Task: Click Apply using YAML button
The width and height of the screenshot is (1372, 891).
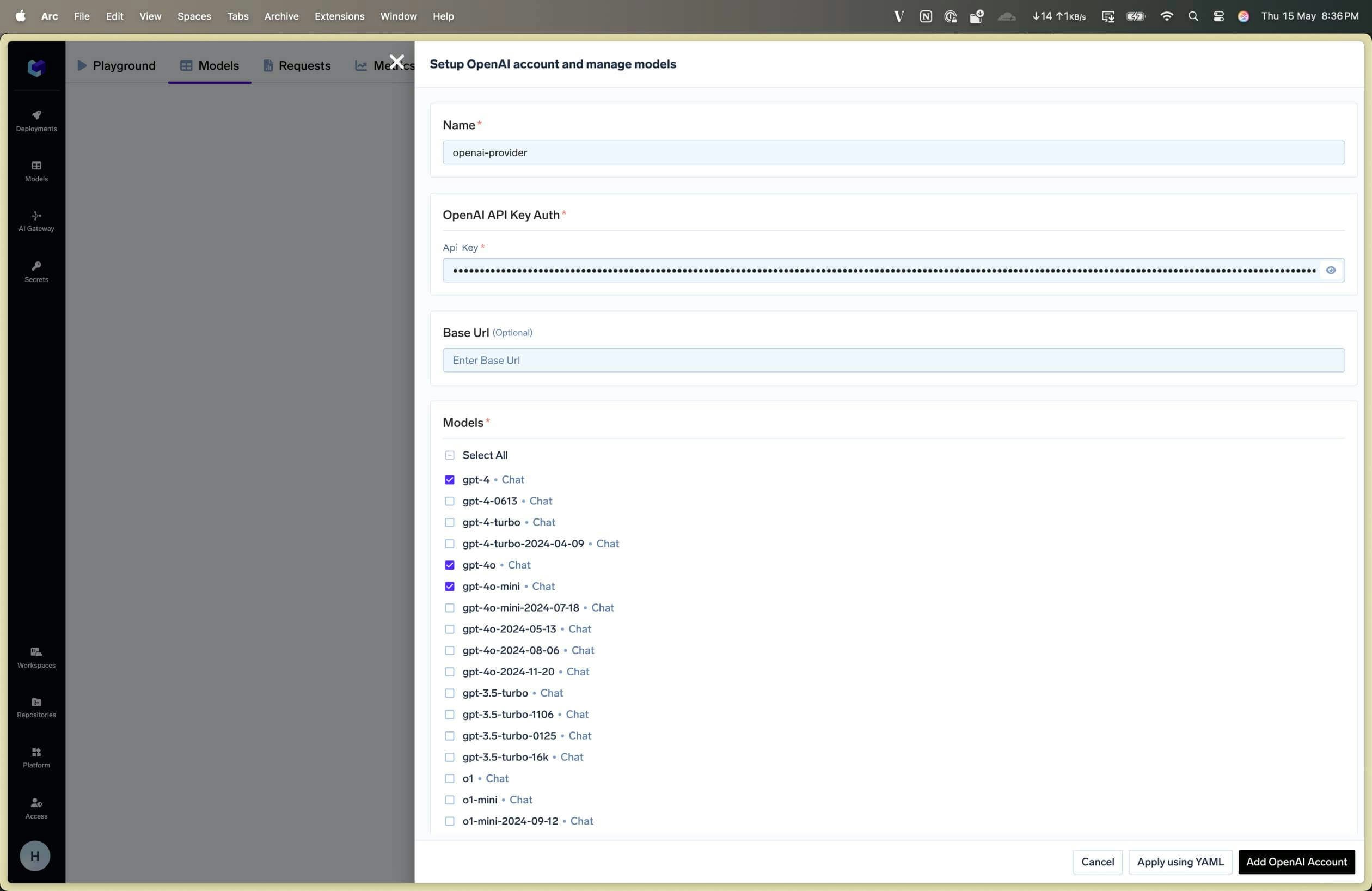Action: click(x=1180, y=862)
